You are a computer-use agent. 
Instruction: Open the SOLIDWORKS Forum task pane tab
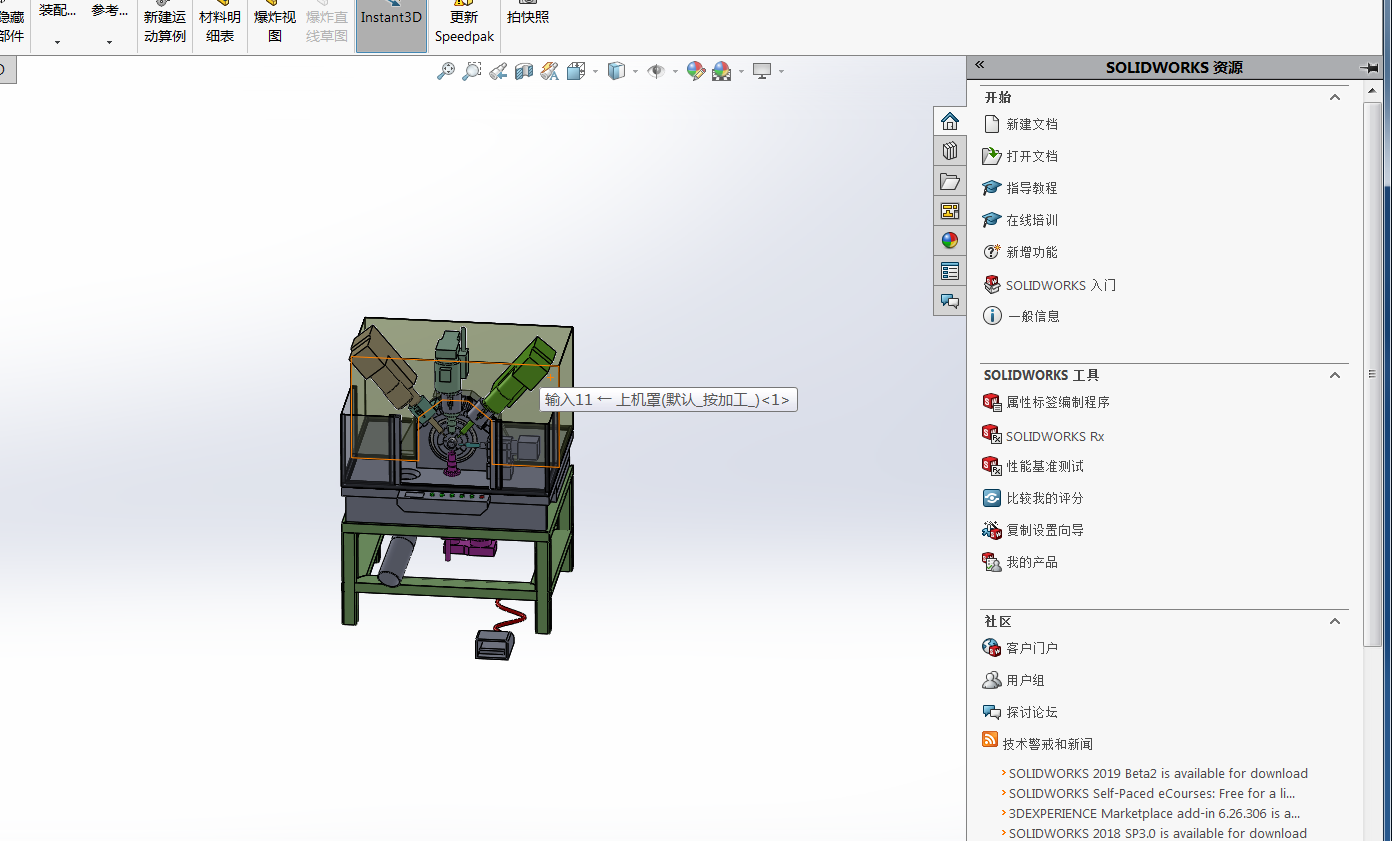pos(949,300)
